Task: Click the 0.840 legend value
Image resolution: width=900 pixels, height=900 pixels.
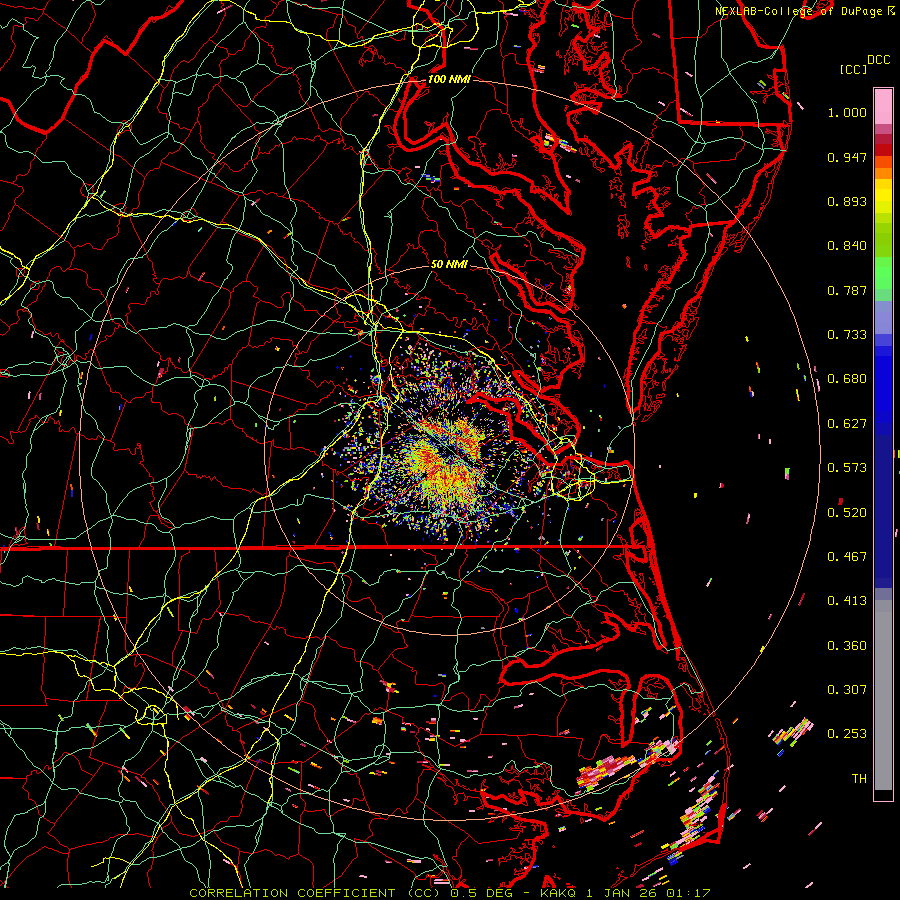Action: 847,246
